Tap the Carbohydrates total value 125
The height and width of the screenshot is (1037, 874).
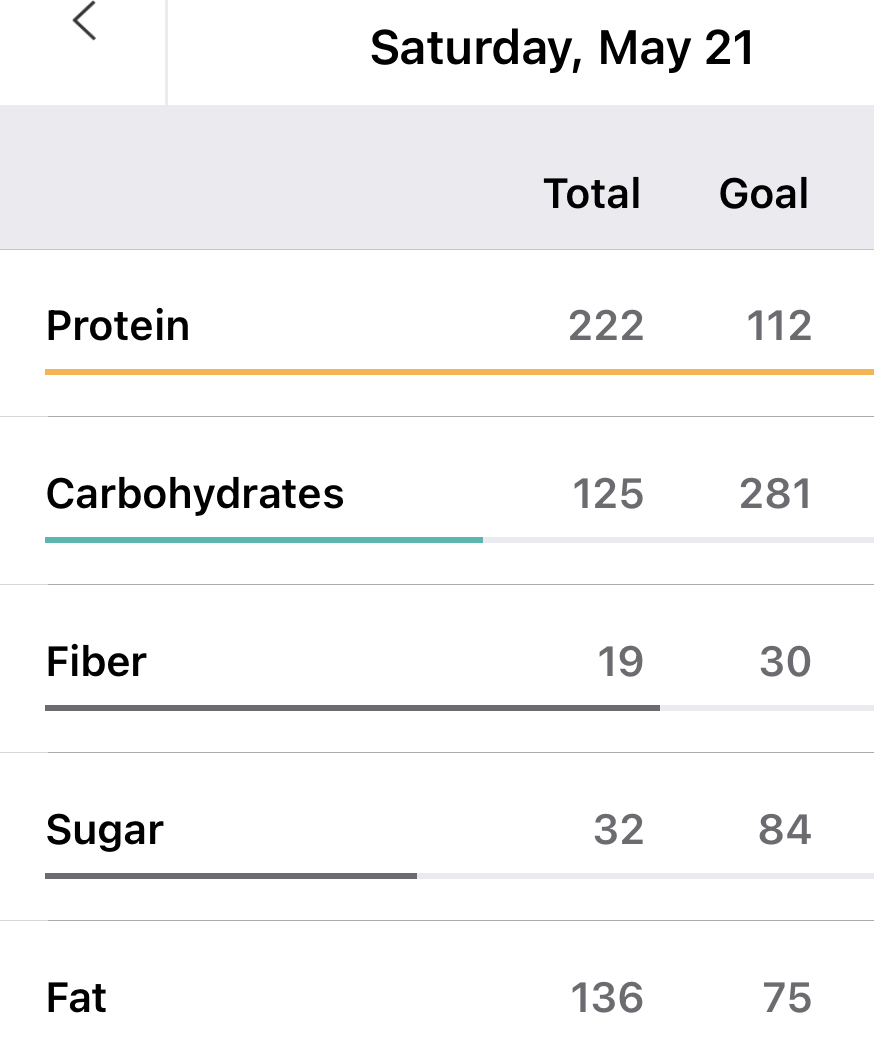(x=608, y=494)
